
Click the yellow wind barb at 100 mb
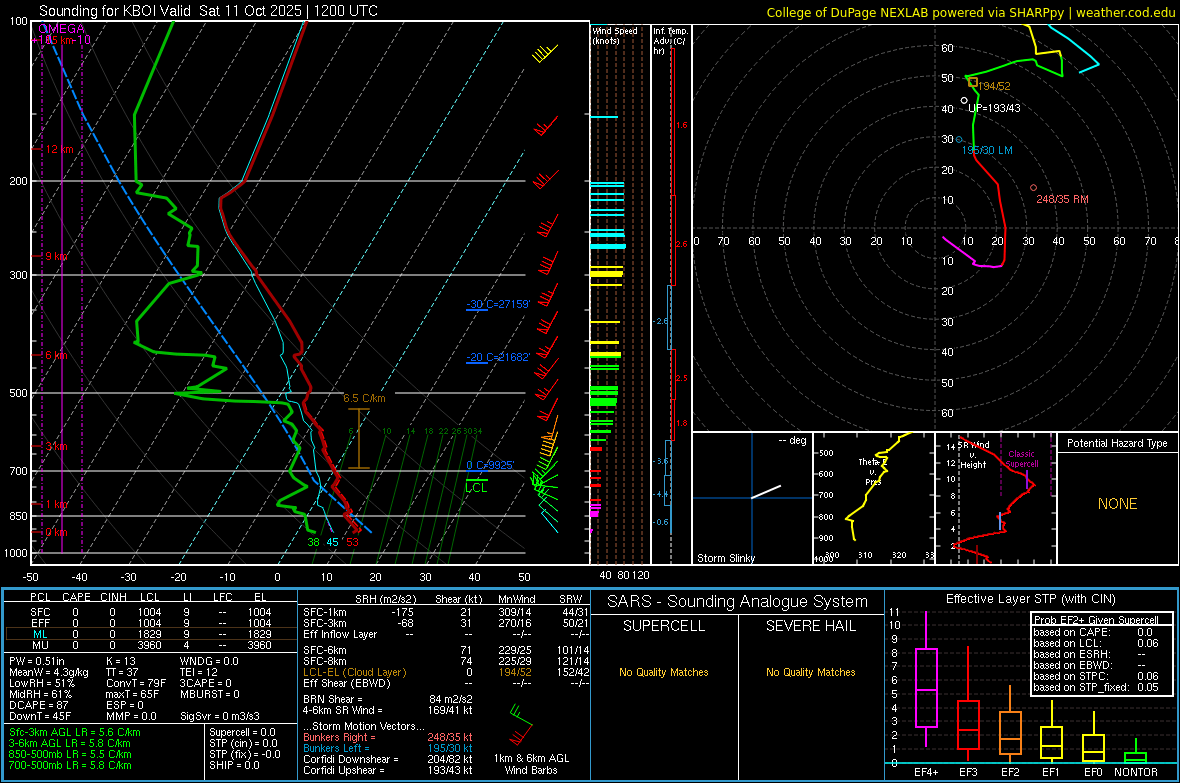click(544, 53)
